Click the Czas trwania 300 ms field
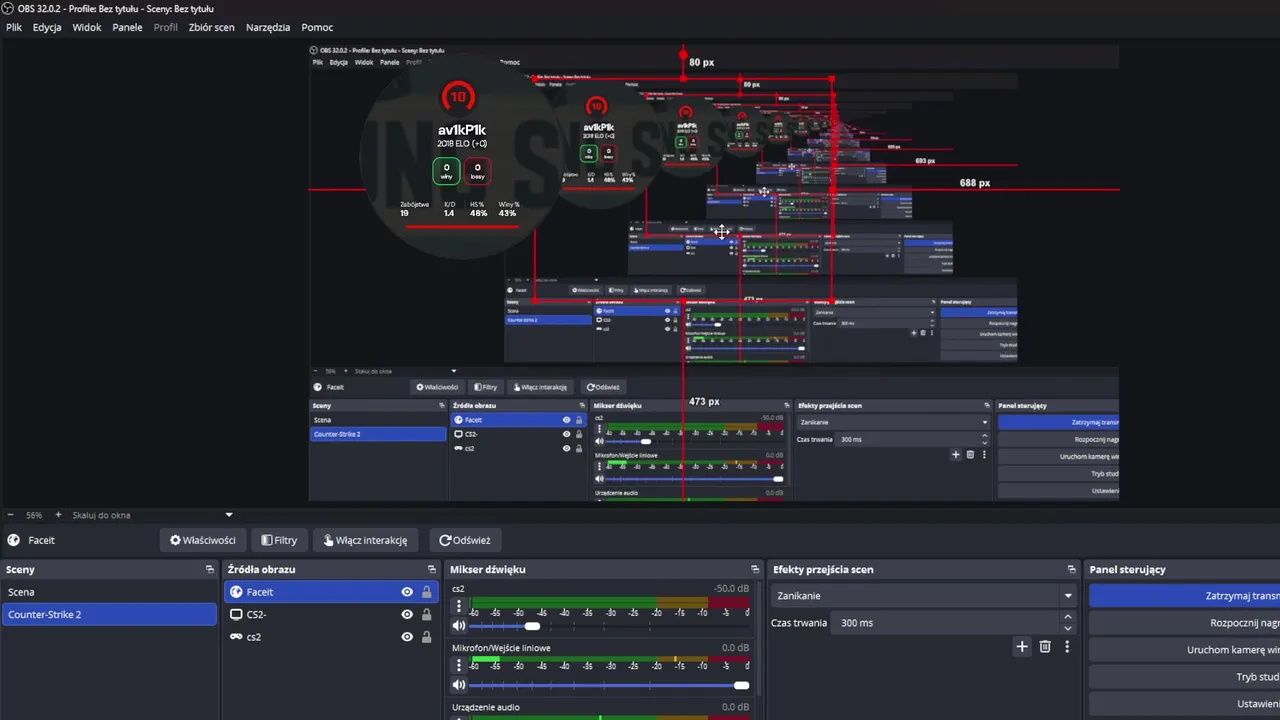 coord(947,622)
